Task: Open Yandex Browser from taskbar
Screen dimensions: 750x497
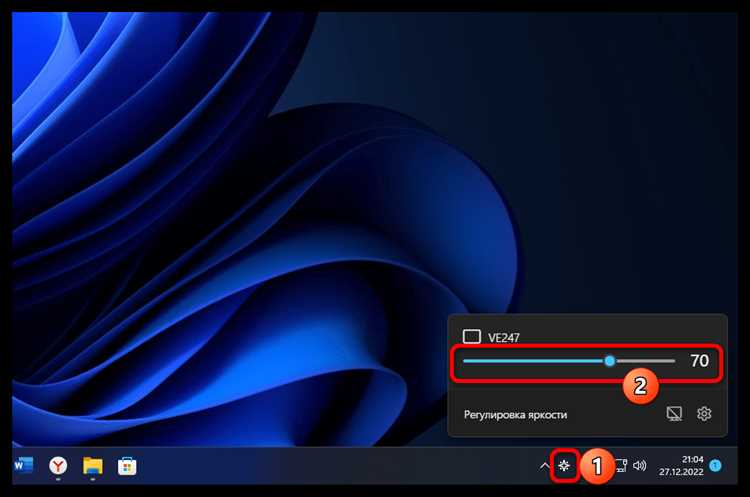Action: coord(58,465)
